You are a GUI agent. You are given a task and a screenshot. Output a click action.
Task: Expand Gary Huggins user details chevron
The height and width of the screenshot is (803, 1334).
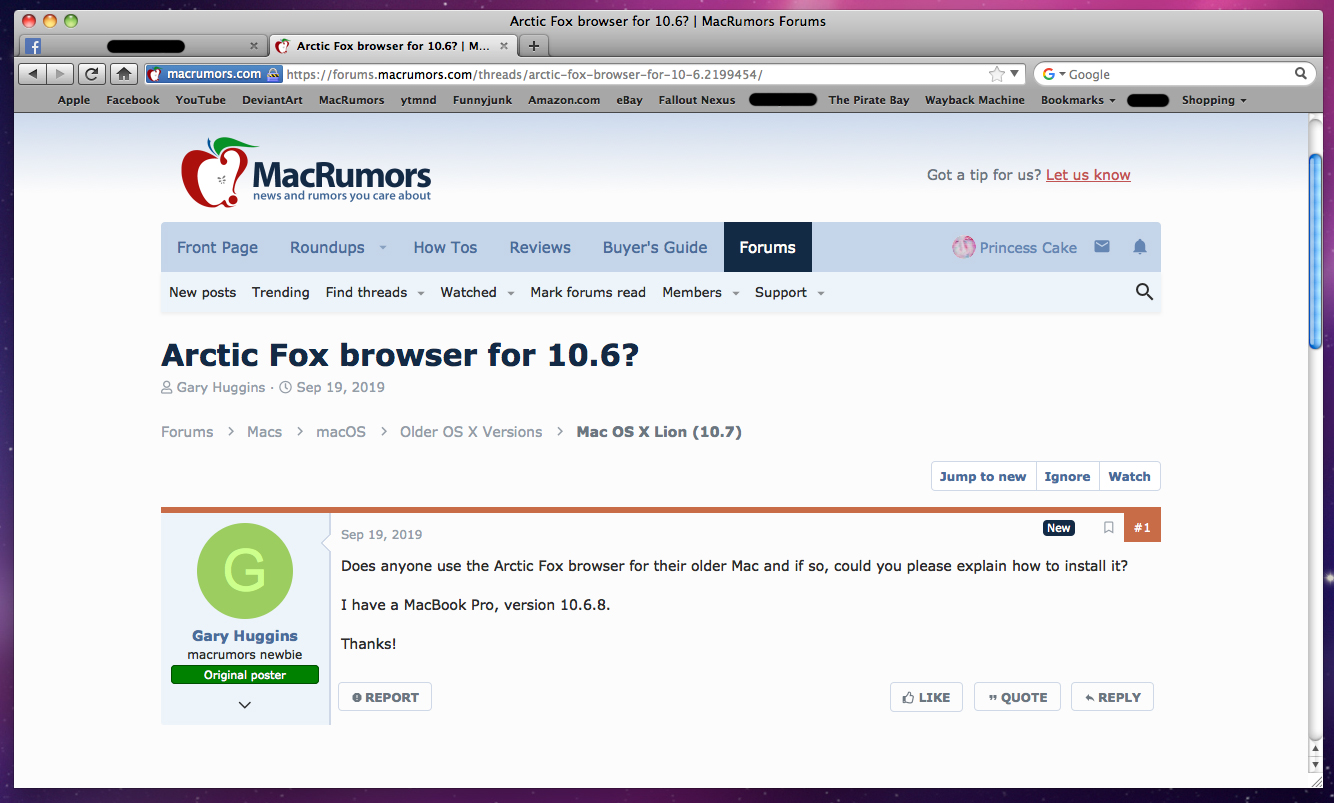click(x=245, y=705)
